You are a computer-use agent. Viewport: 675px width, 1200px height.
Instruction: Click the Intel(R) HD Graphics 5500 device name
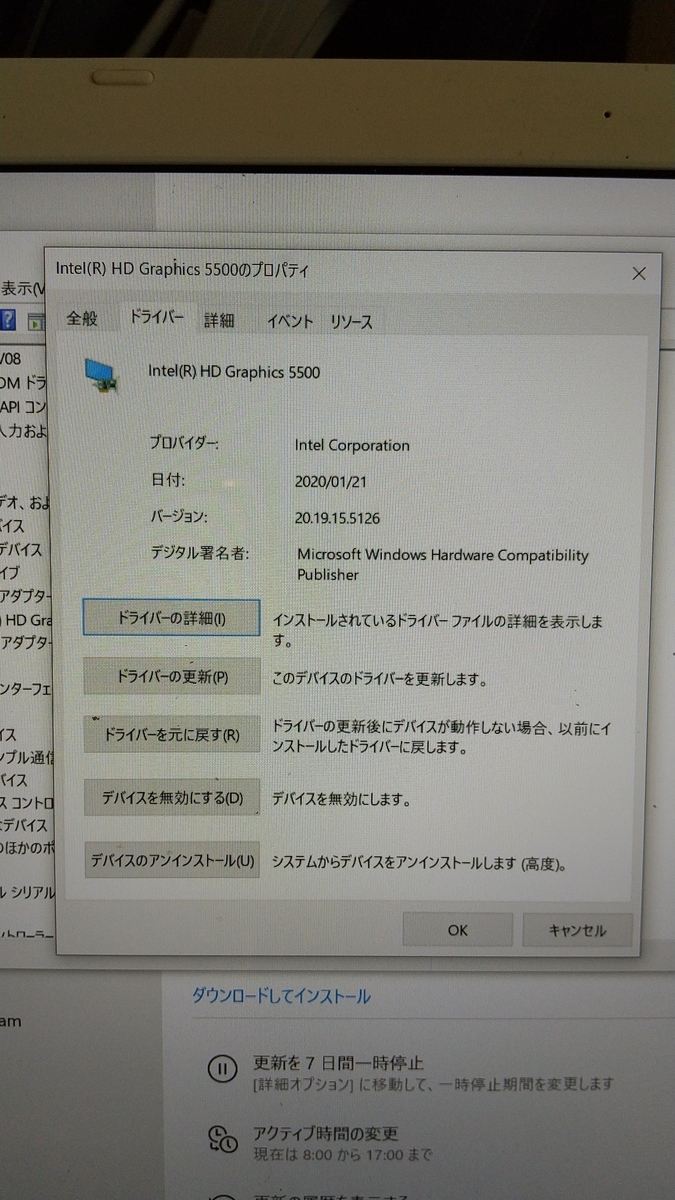(x=234, y=372)
